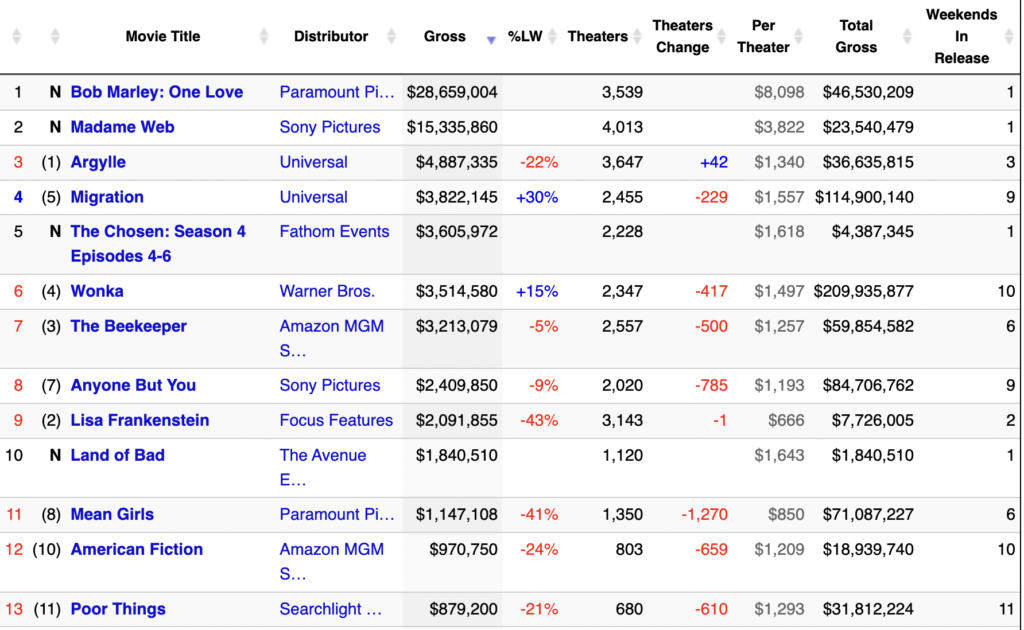
Task: Click the $3,605,972 gross cell
Action: [x=456, y=232]
